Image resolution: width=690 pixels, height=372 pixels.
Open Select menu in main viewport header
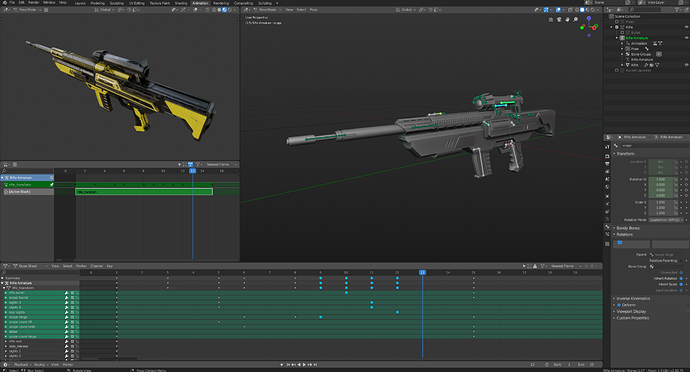pyautogui.click(x=301, y=9)
